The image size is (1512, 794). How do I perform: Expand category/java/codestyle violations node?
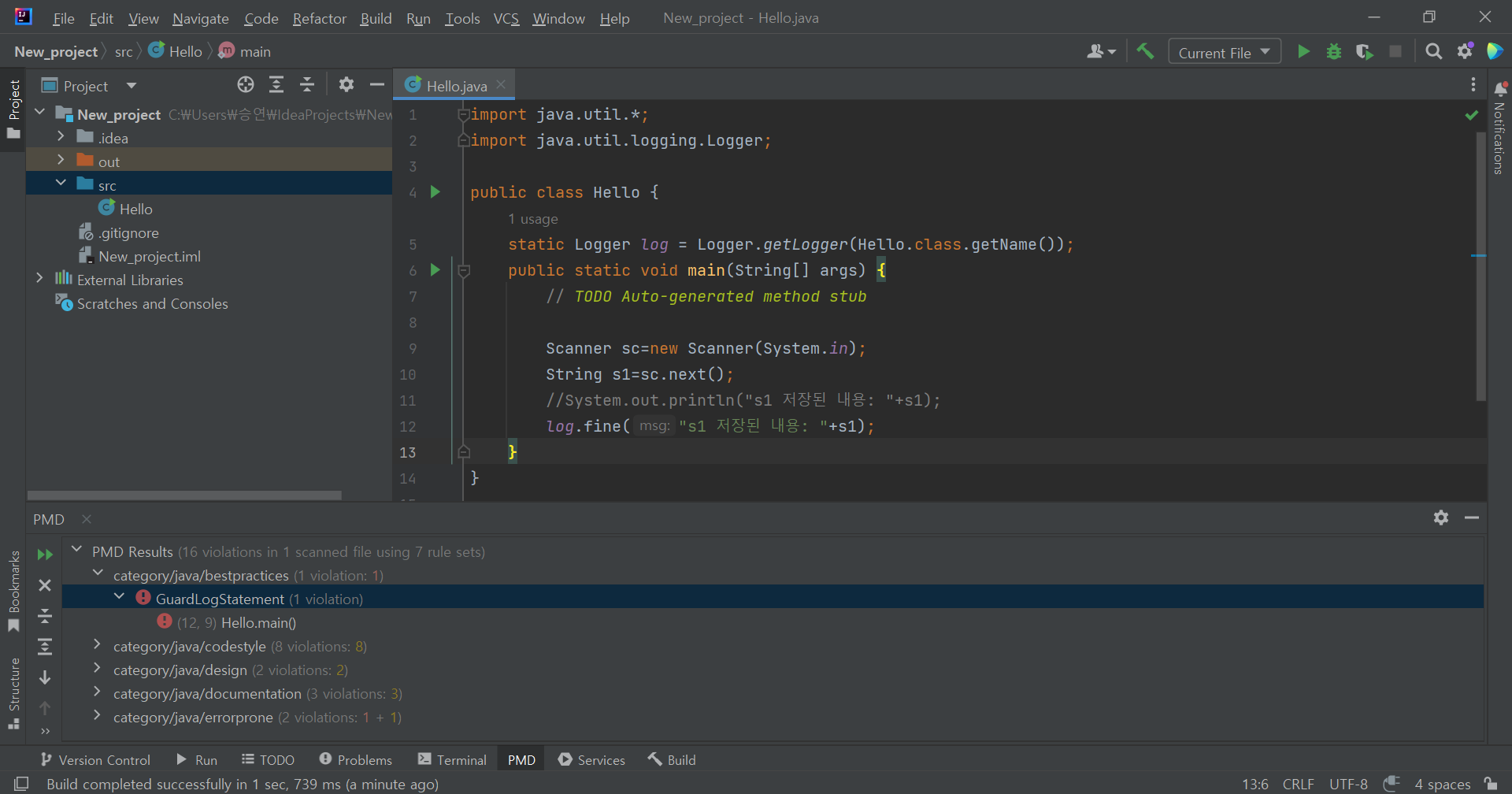(97, 646)
